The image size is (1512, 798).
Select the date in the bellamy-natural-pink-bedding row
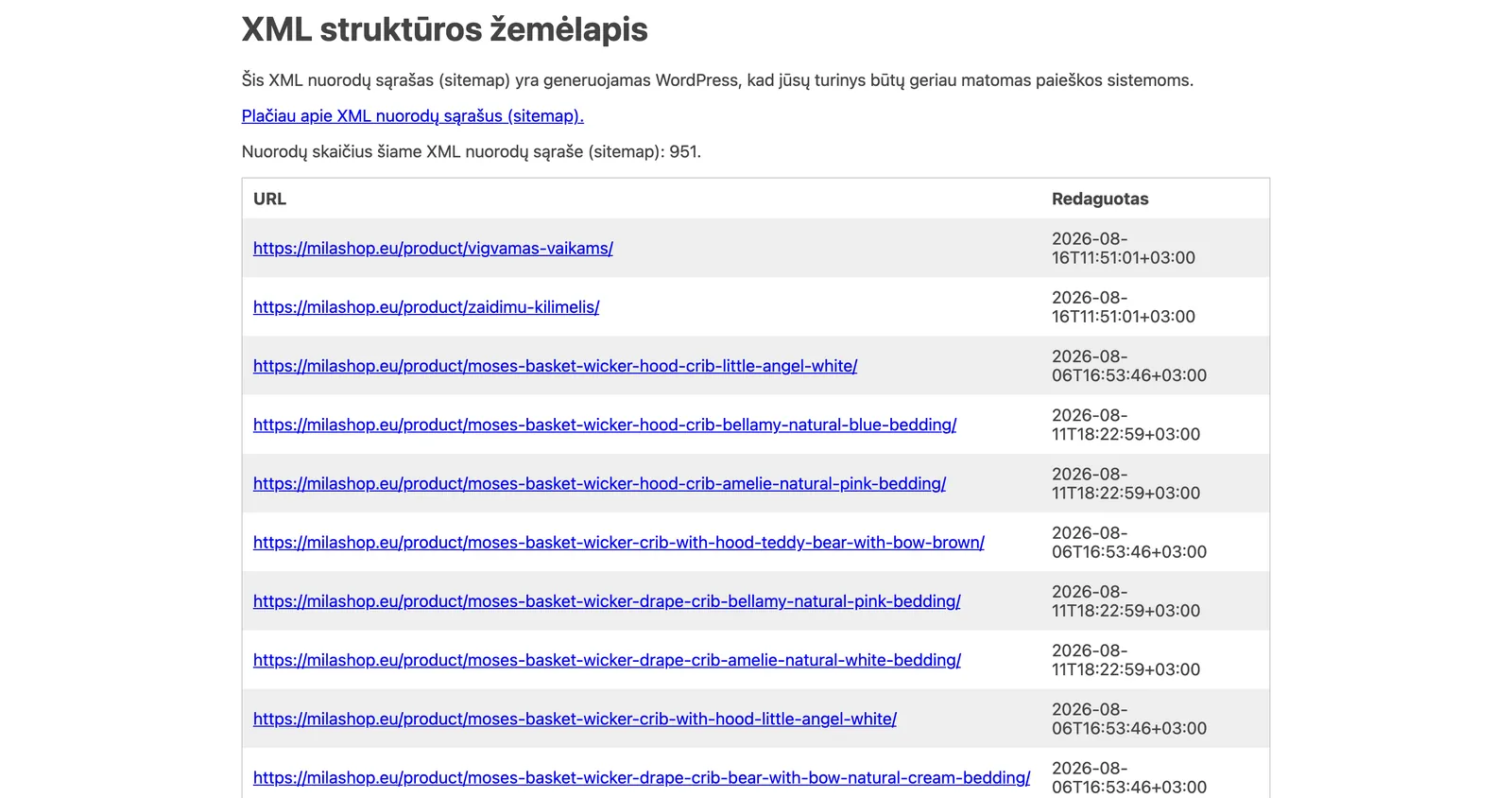pyautogui.click(x=1126, y=601)
